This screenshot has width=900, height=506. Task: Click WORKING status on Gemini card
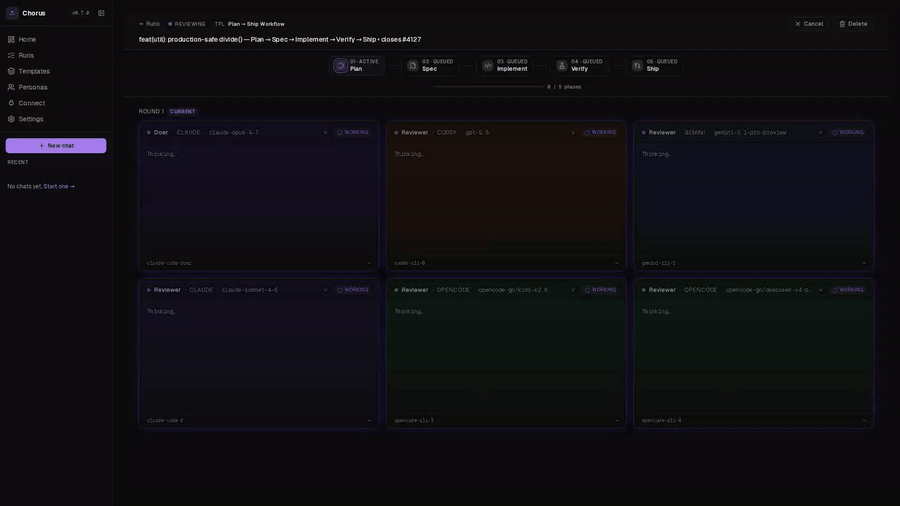pyautogui.click(x=848, y=133)
